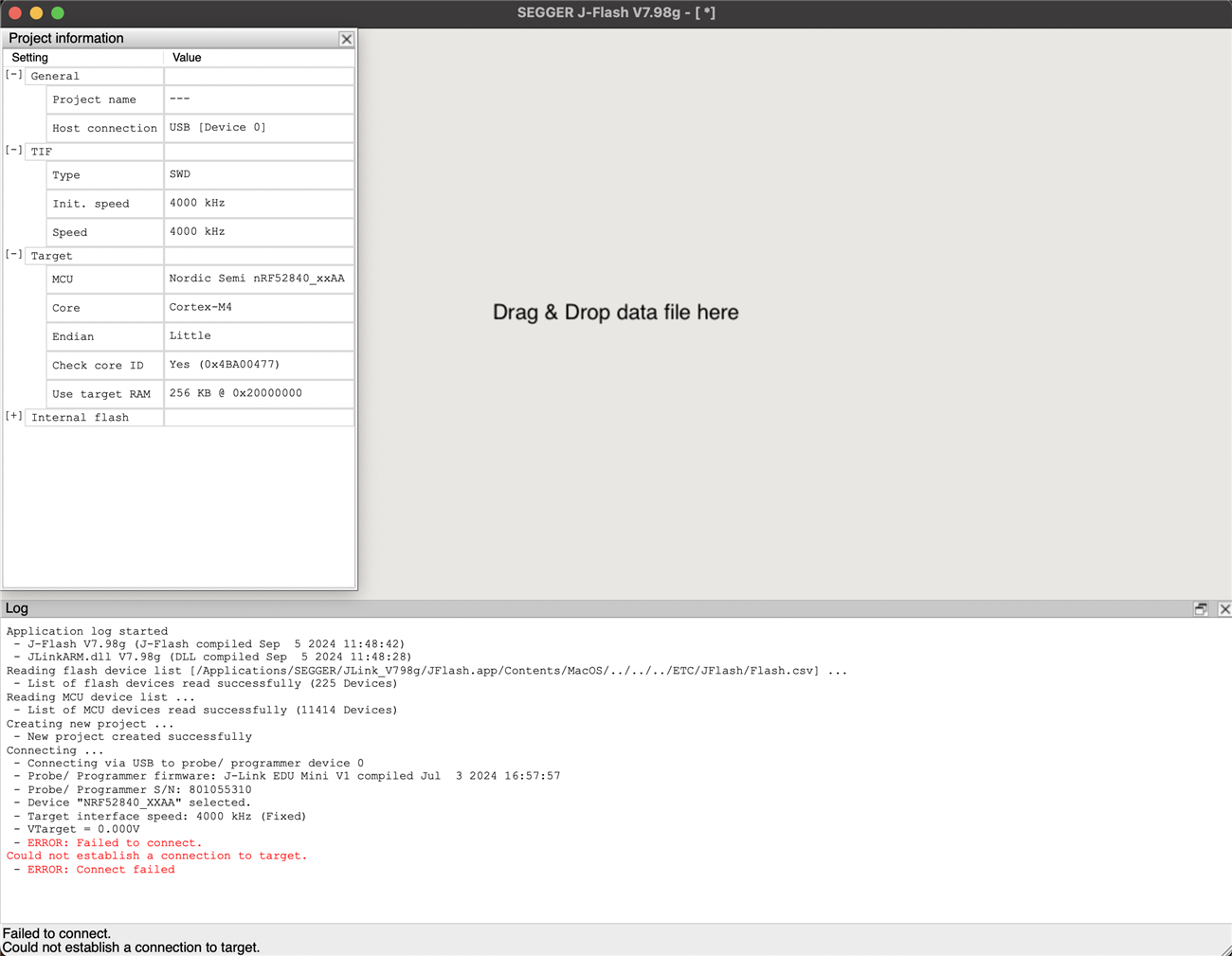Click the Project information panel title
This screenshot has width=1232, height=956.
click(66, 39)
